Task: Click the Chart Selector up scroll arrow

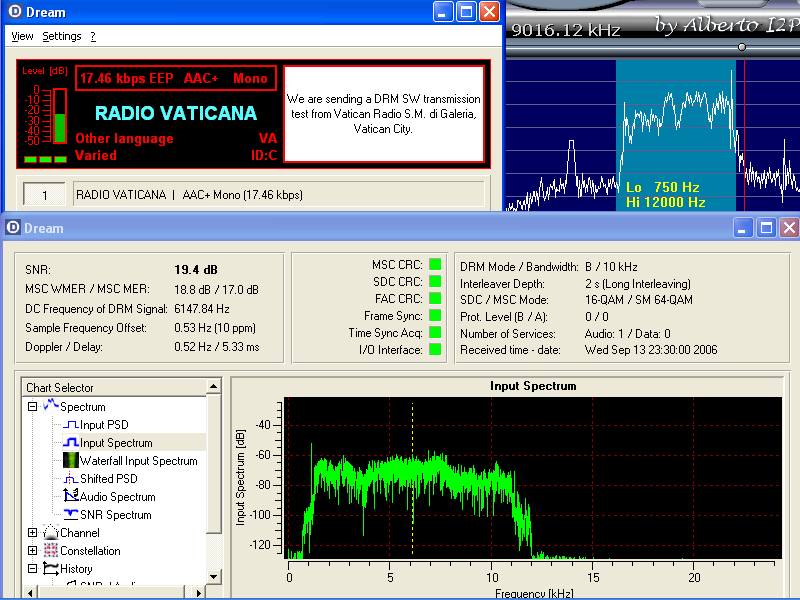Action: [214, 386]
